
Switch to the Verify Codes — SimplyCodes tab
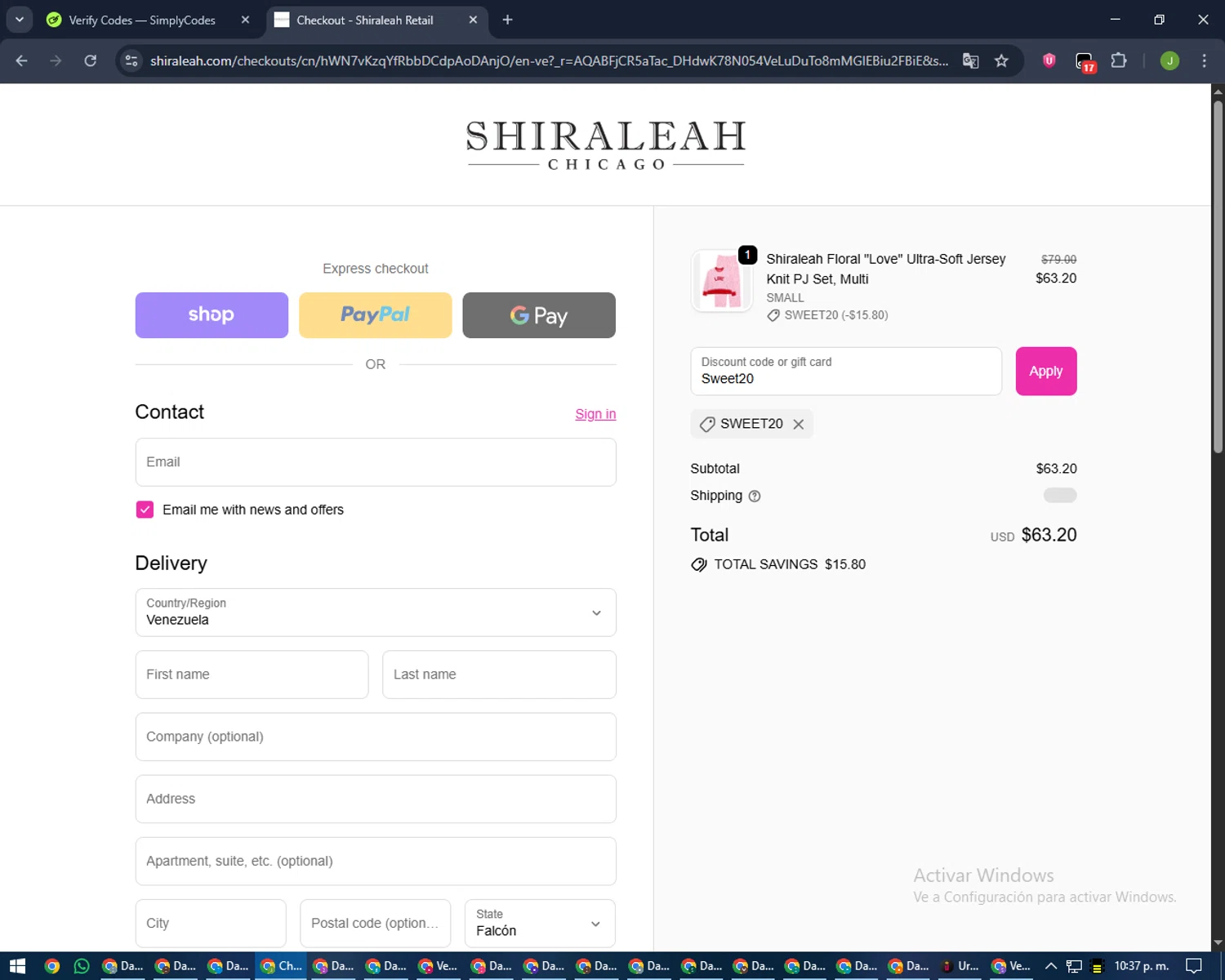142,20
